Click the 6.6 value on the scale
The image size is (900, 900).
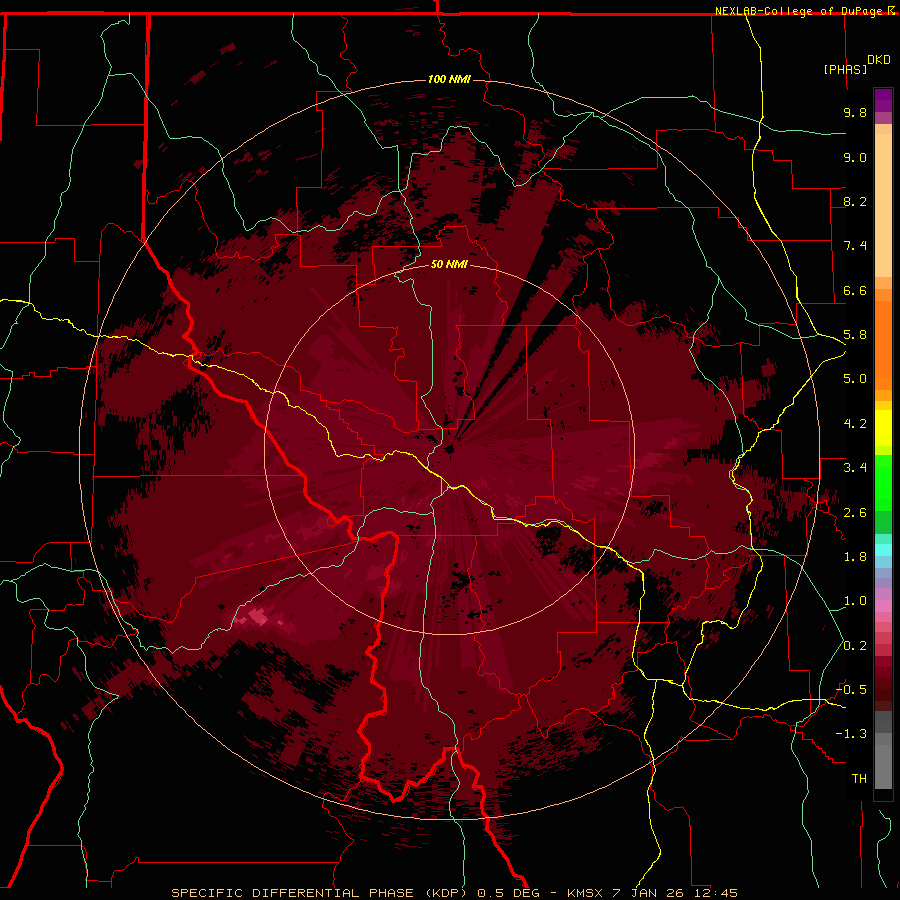click(x=855, y=290)
